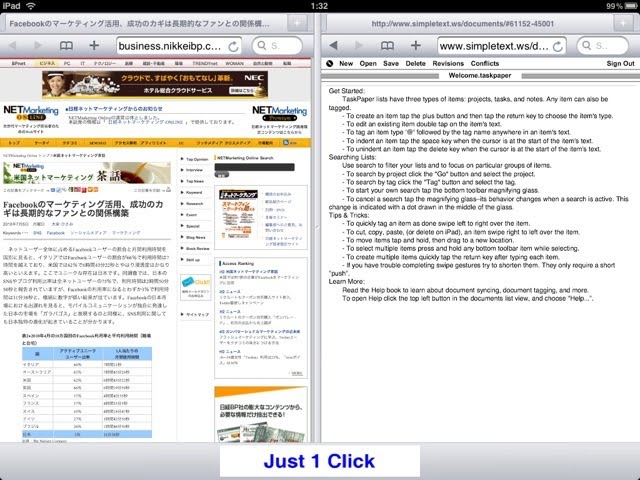Select the simpletext.ws documents tab
Image resolution: width=640 pixels, height=480 pixels.
tap(462, 24)
